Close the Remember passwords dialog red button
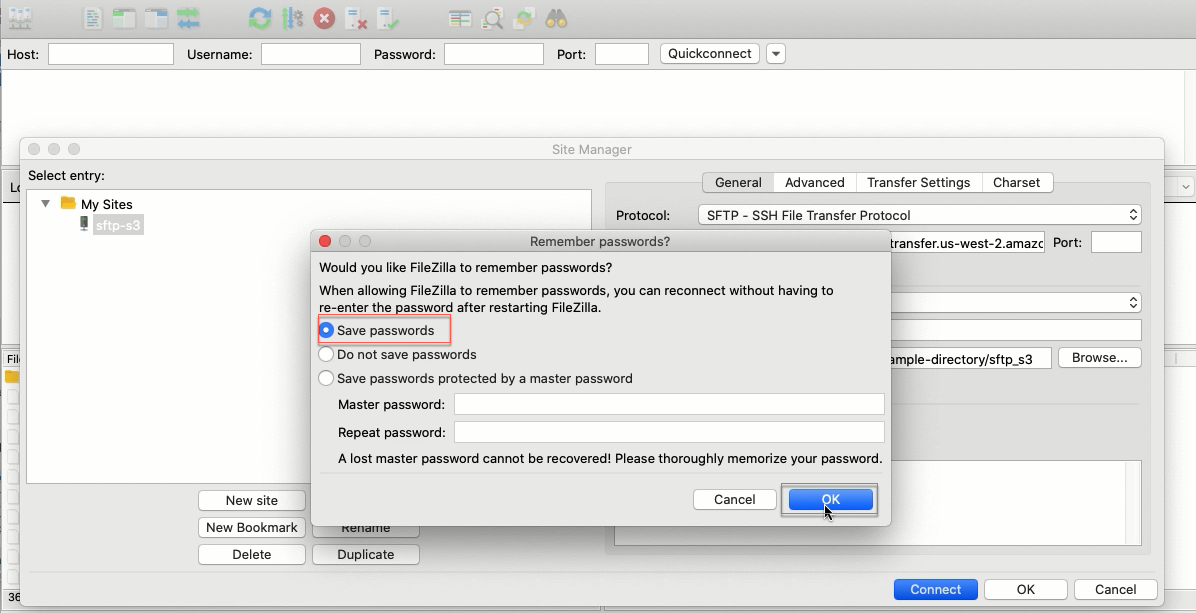The image size is (1196, 613). [324, 241]
